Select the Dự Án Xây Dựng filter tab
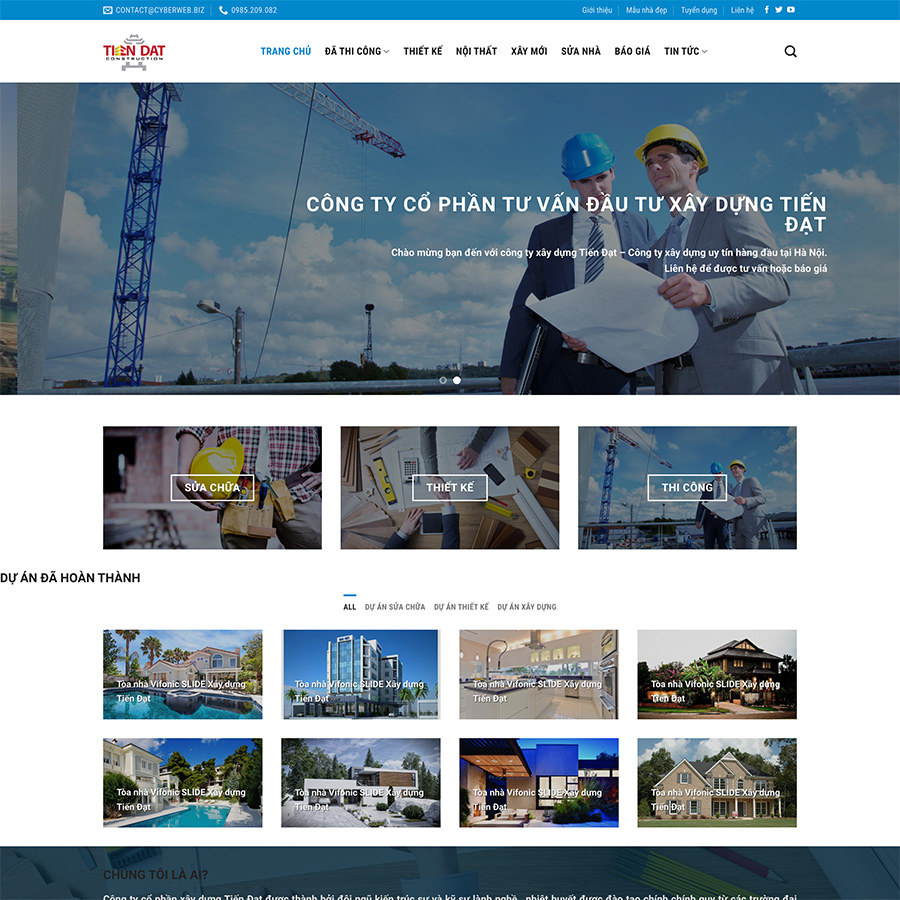The height and width of the screenshot is (900, 900). click(x=527, y=607)
